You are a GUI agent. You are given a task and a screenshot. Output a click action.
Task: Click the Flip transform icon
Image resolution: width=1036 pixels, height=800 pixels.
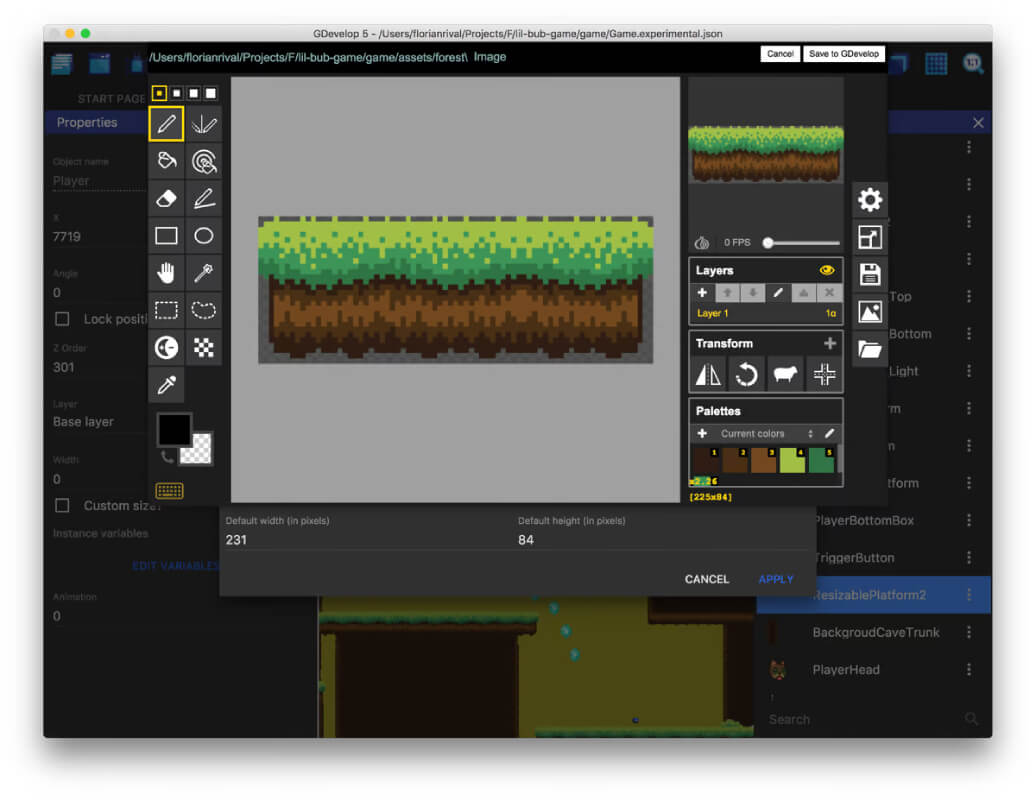708,375
